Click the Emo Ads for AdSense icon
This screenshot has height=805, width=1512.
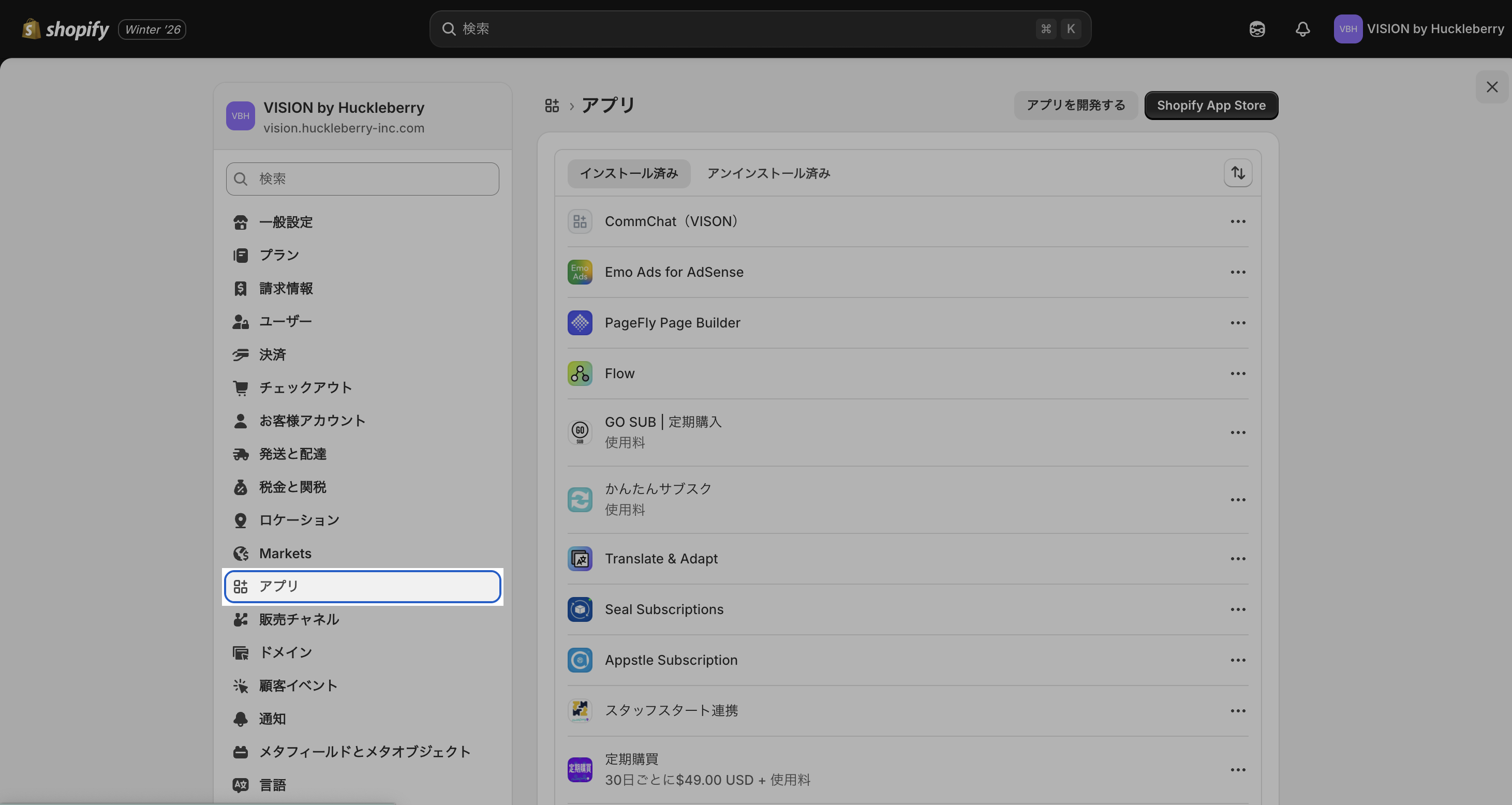click(x=580, y=272)
